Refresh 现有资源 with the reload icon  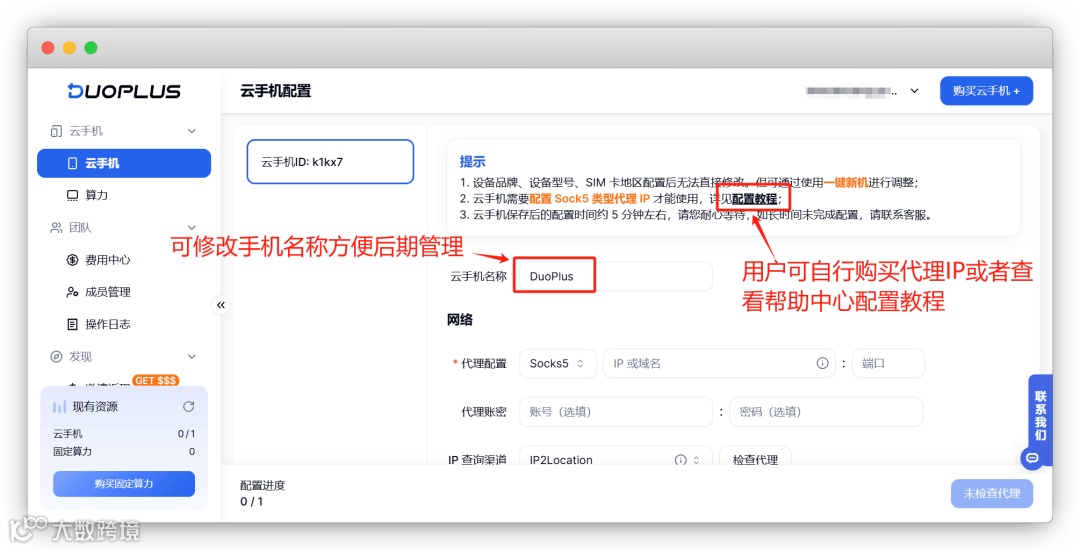tap(188, 407)
